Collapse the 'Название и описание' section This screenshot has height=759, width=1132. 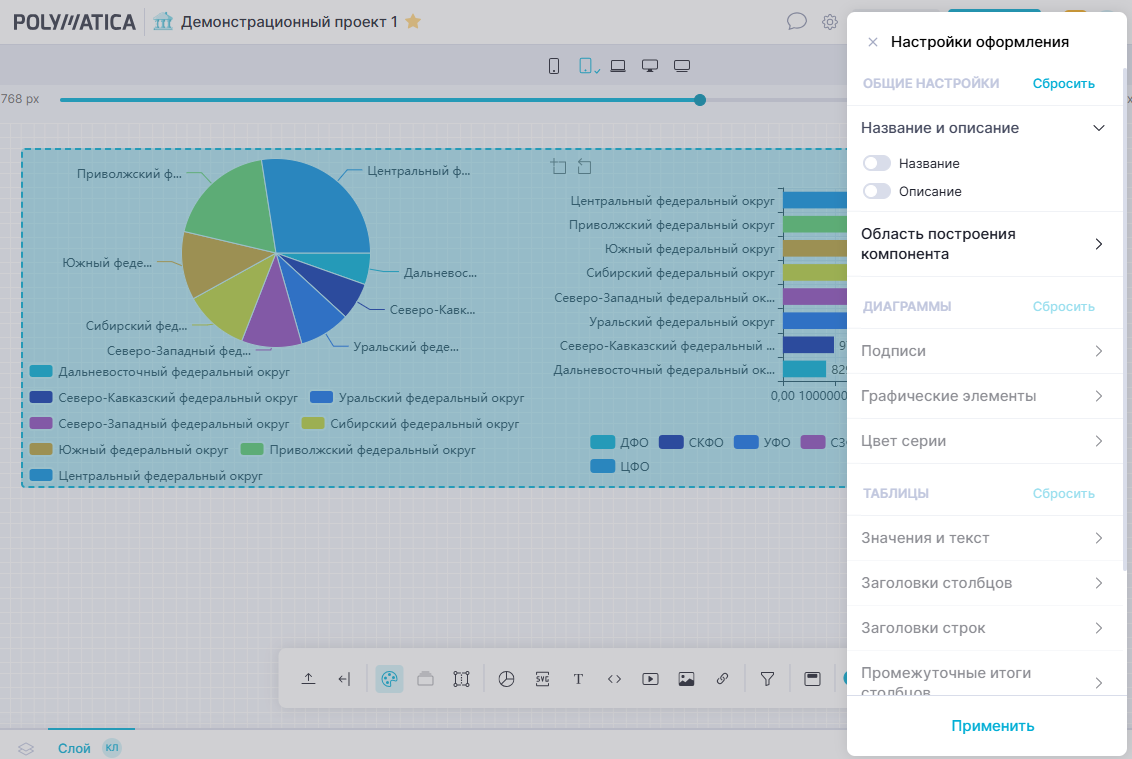click(x=1098, y=128)
